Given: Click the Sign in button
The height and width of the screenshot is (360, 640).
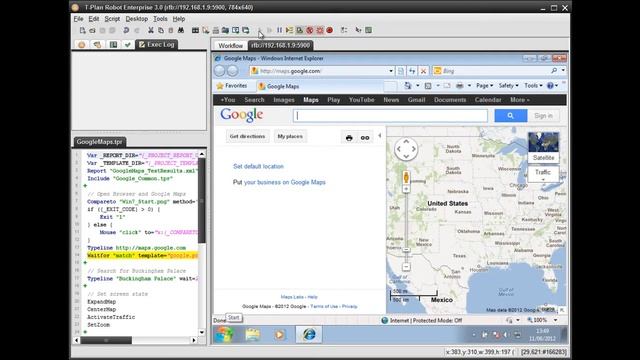Looking at the screenshot, I should [x=543, y=116].
